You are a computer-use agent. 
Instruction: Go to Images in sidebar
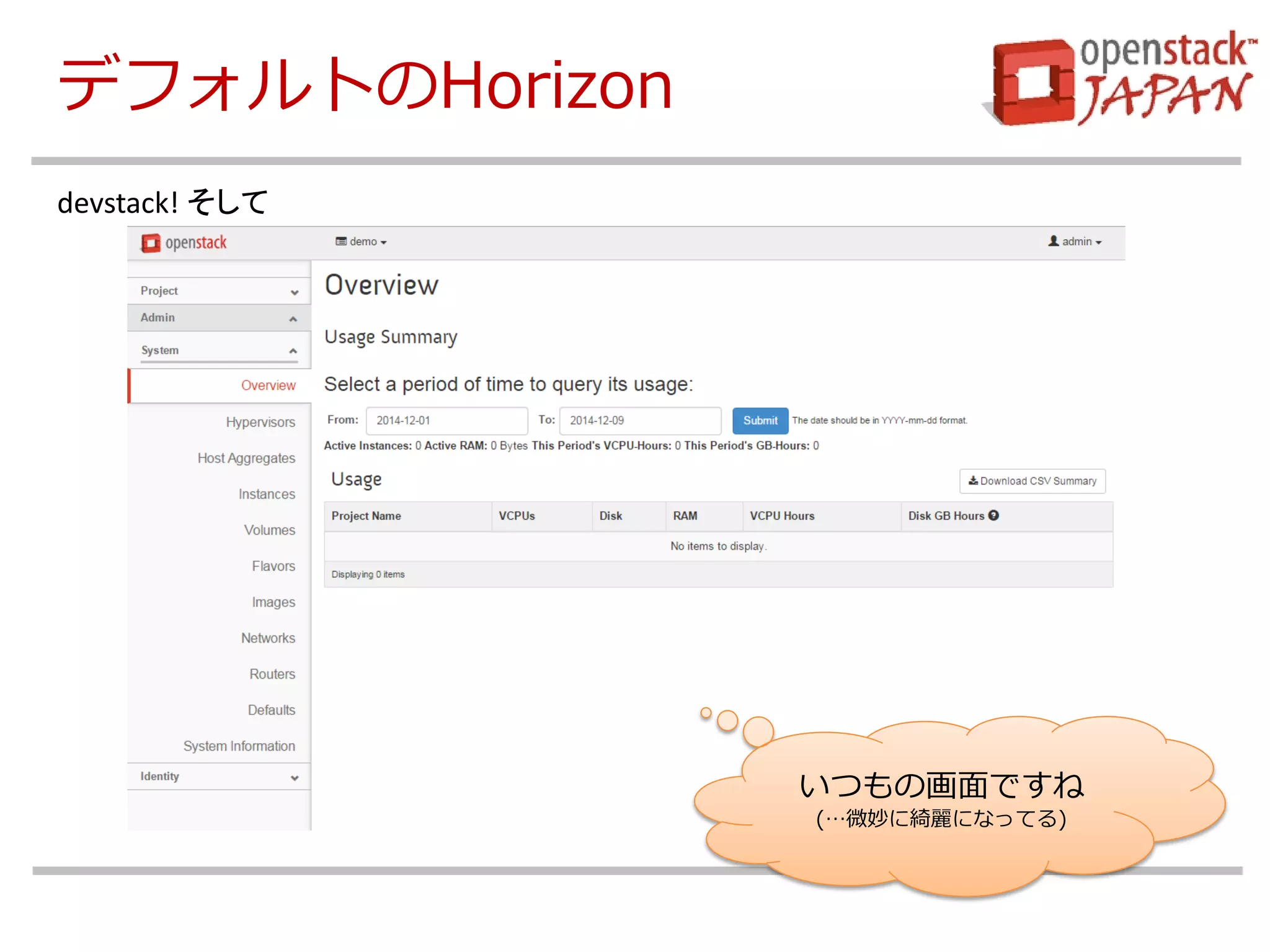point(273,602)
